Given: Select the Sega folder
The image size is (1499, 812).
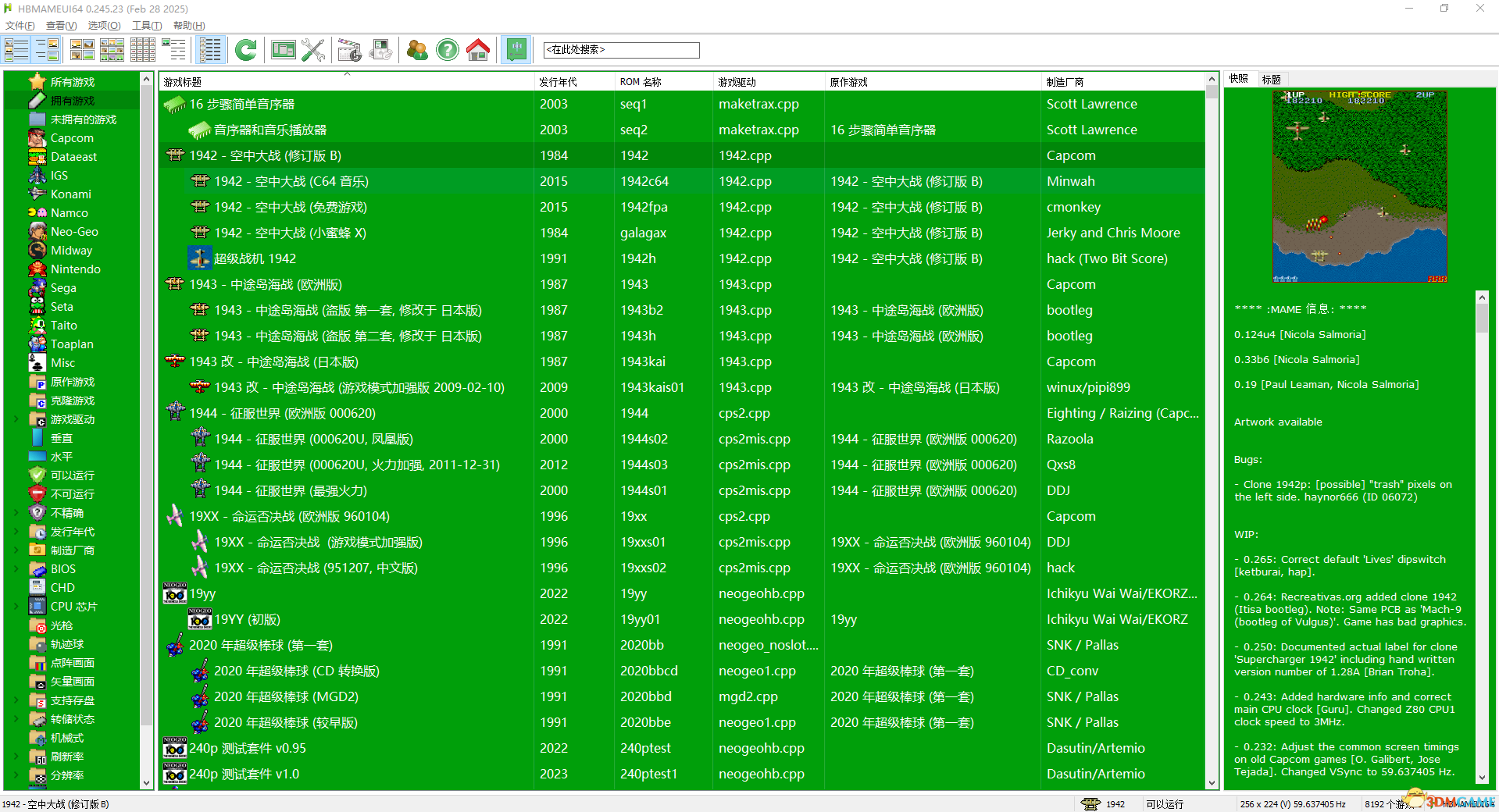Looking at the screenshot, I should (x=63, y=288).
